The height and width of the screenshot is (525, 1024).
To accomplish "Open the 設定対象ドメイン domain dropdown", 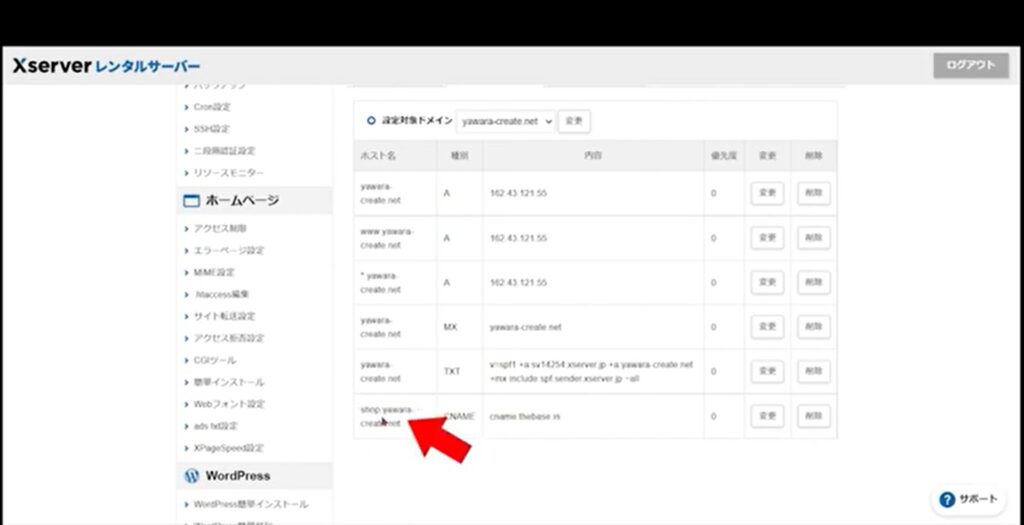I will pos(505,121).
